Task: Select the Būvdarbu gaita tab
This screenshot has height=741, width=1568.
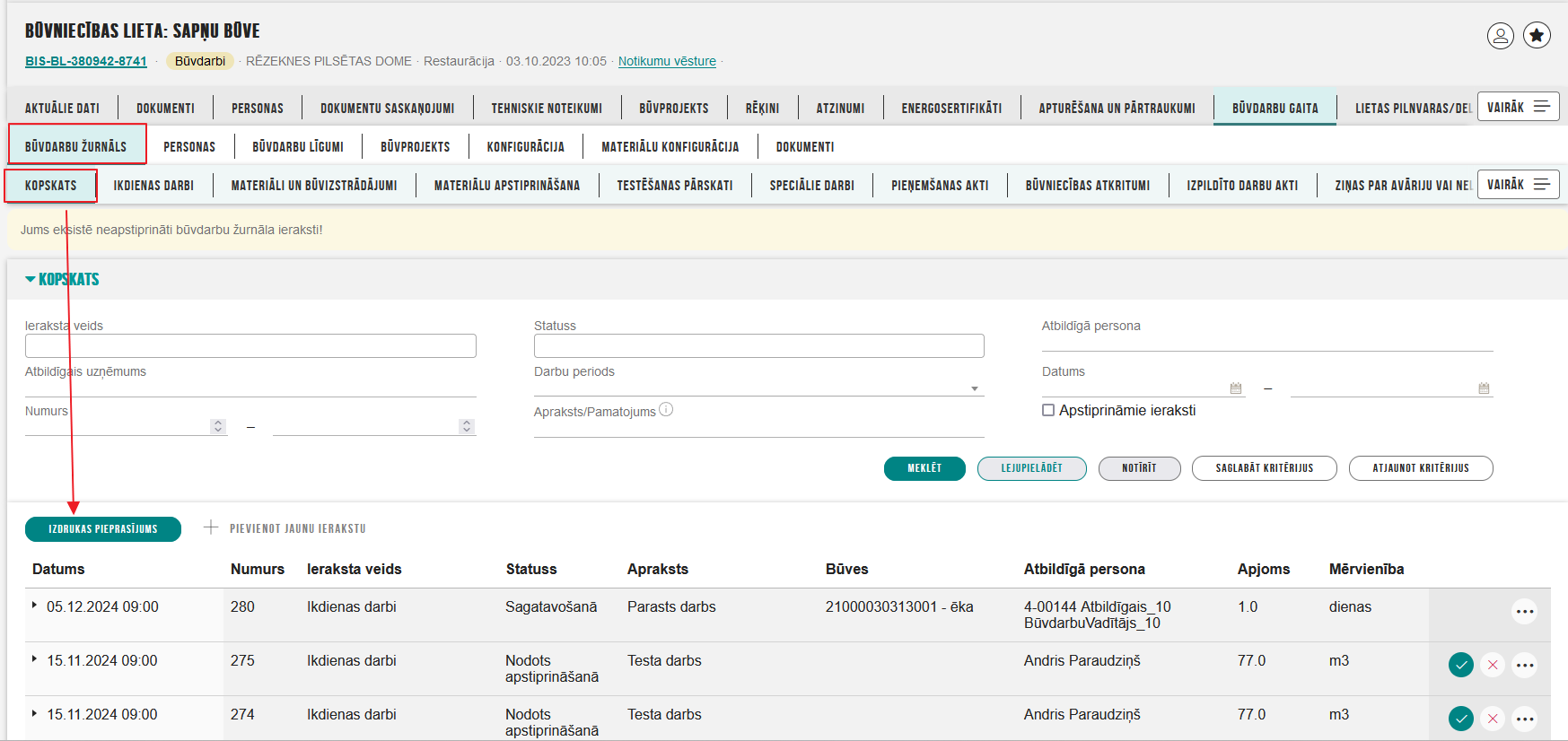Action: coord(1275,108)
